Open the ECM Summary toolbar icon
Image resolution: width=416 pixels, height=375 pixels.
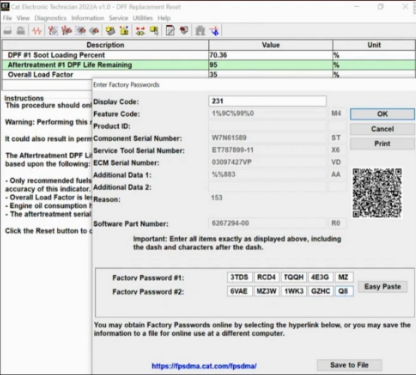point(110,31)
